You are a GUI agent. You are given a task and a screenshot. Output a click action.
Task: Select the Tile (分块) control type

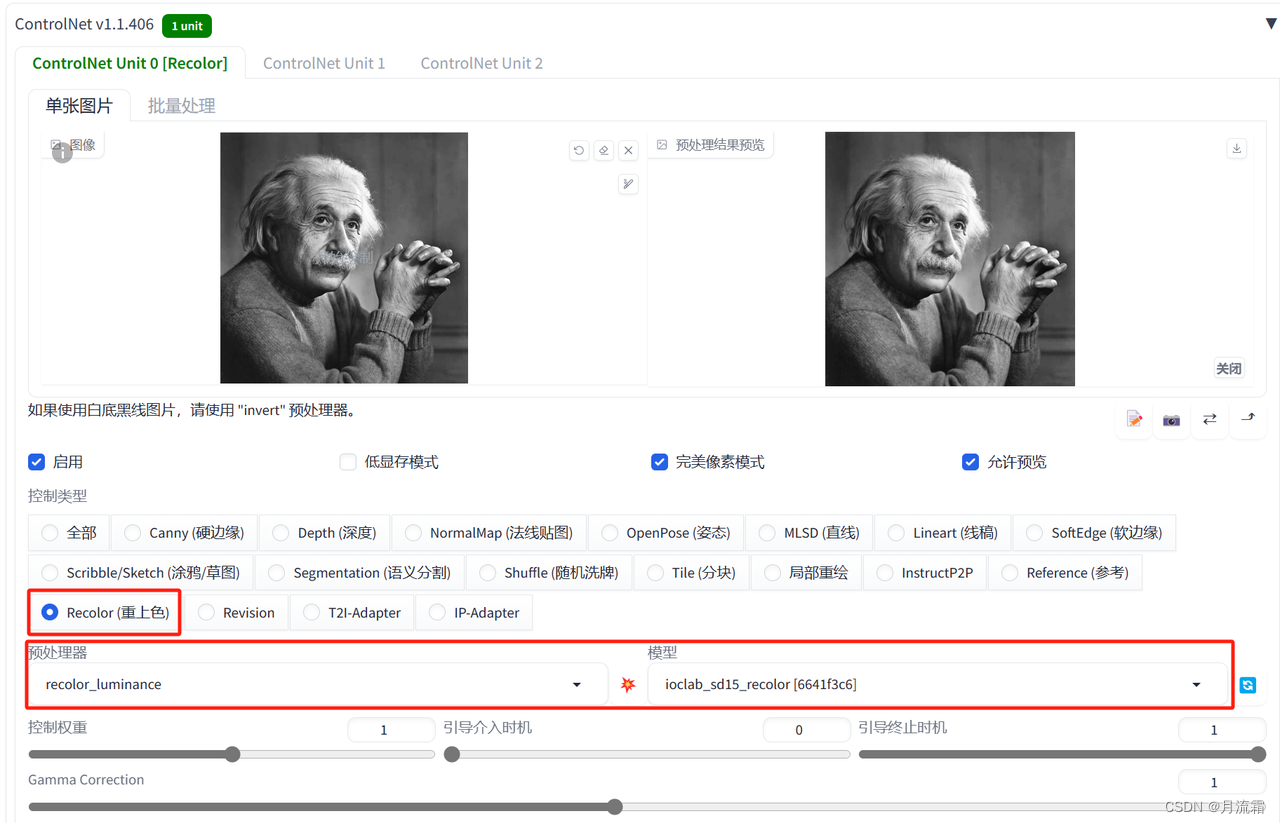click(691, 573)
